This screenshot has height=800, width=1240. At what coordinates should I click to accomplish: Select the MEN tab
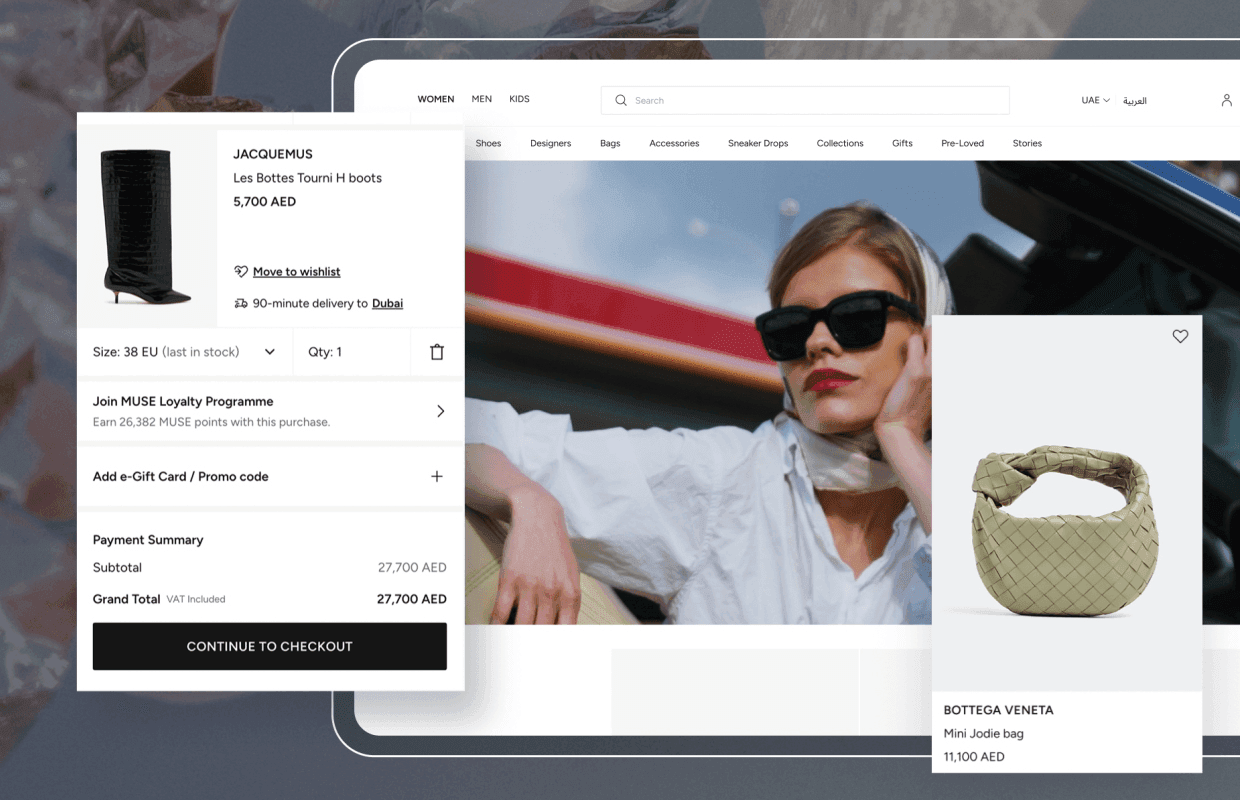coord(482,99)
